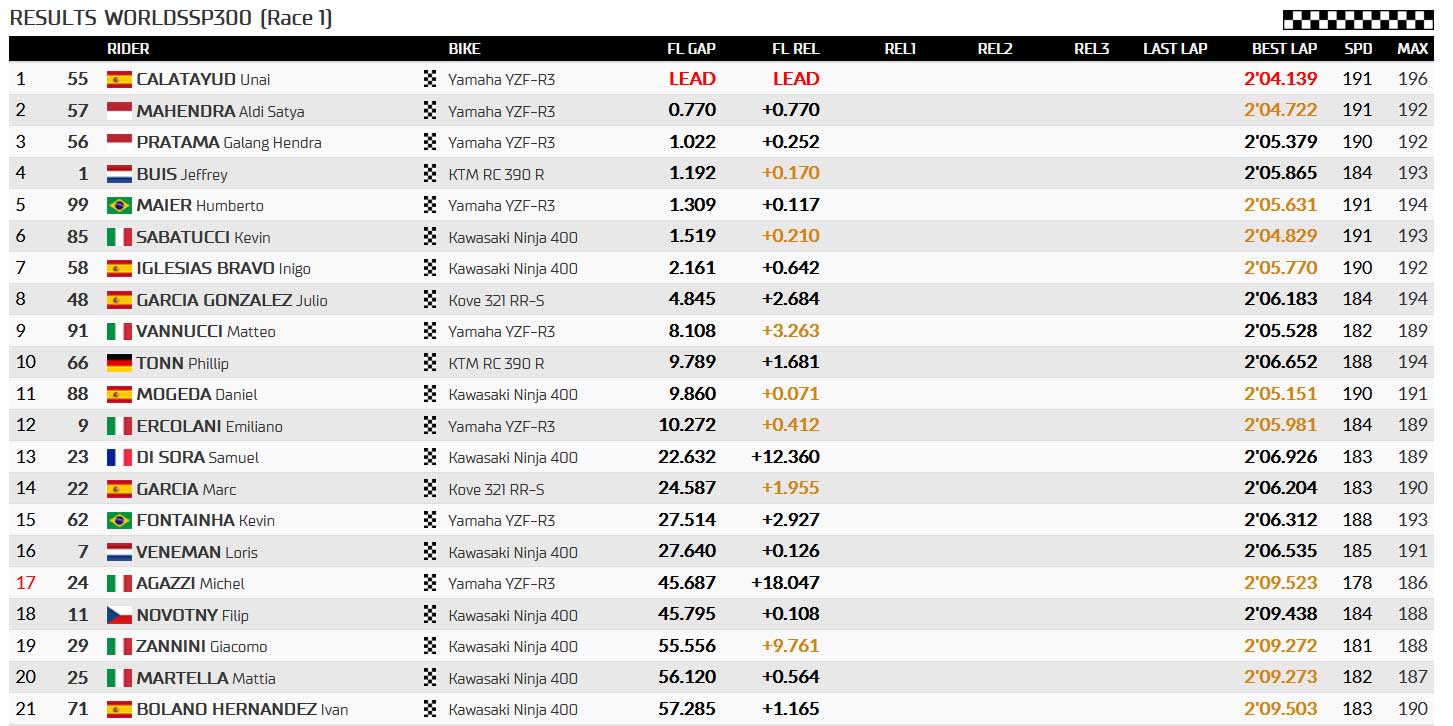Image resolution: width=1453 pixels, height=726 pixels.
Task: Click the FL GAP column header
Action: (691, 49)
